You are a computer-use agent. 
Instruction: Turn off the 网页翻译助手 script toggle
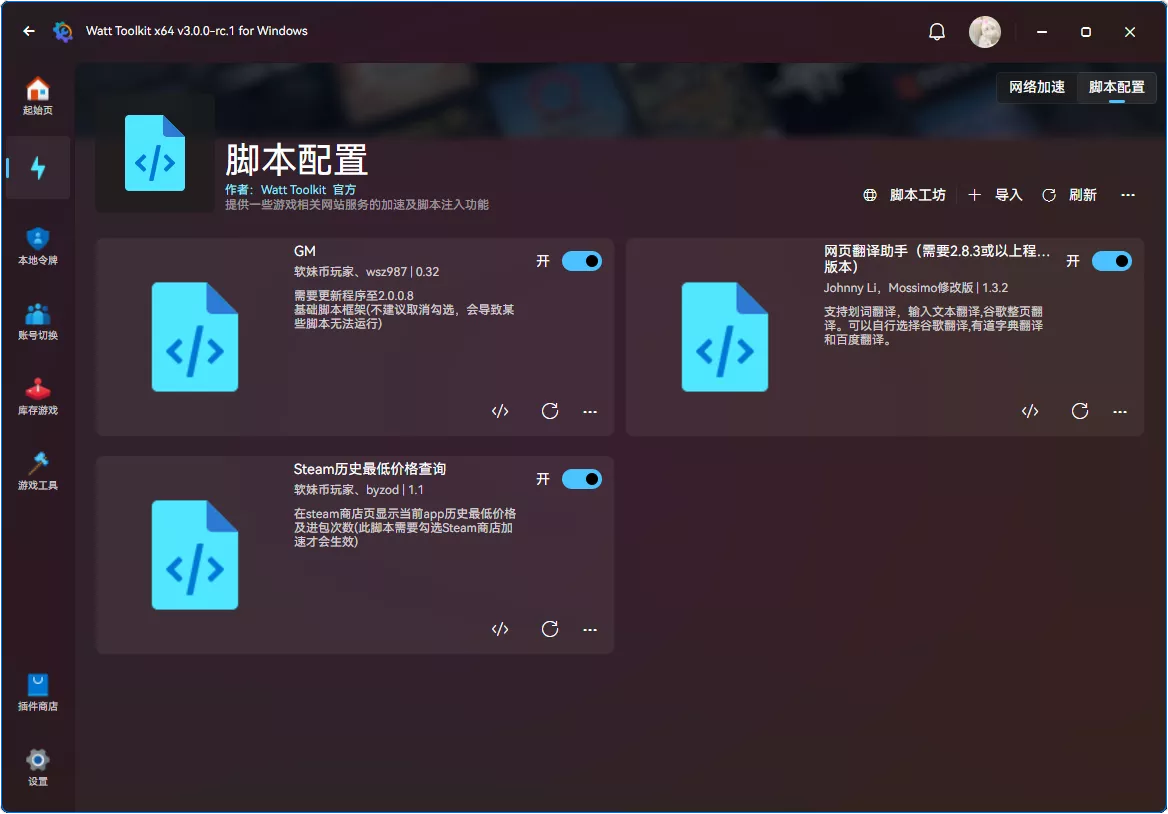pos(1112,260)
